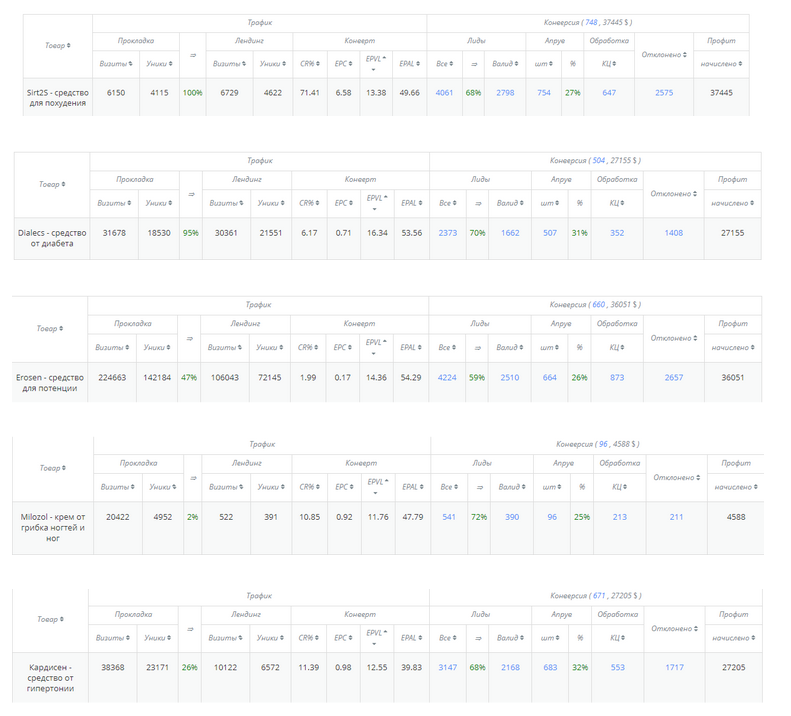The height and width of the screenshot is (716, 791).
Task: Sort Erosen table by EPAL column
Action: tap(411, 347)
